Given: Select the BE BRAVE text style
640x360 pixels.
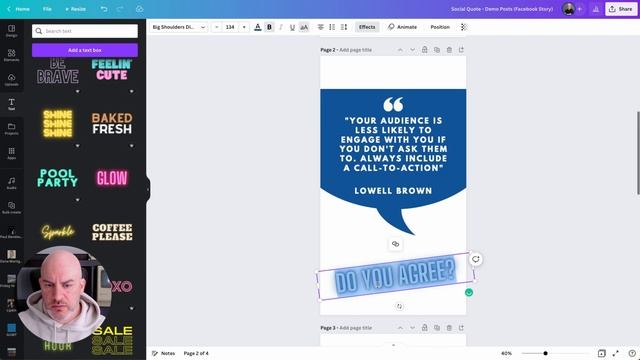Looking at the screenshot, I should point(58,72).
